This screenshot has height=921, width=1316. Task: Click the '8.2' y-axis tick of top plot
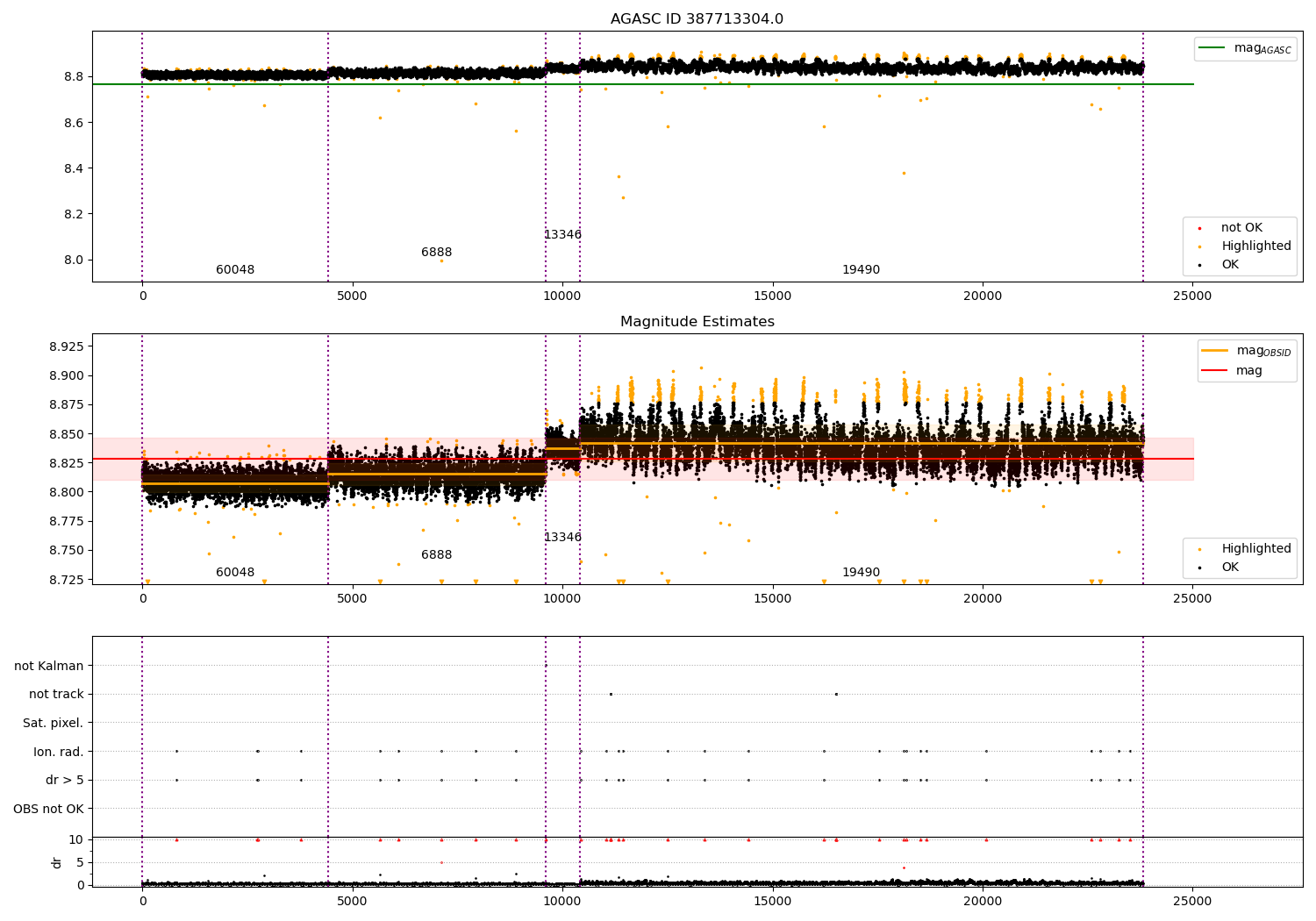[74, 214]
